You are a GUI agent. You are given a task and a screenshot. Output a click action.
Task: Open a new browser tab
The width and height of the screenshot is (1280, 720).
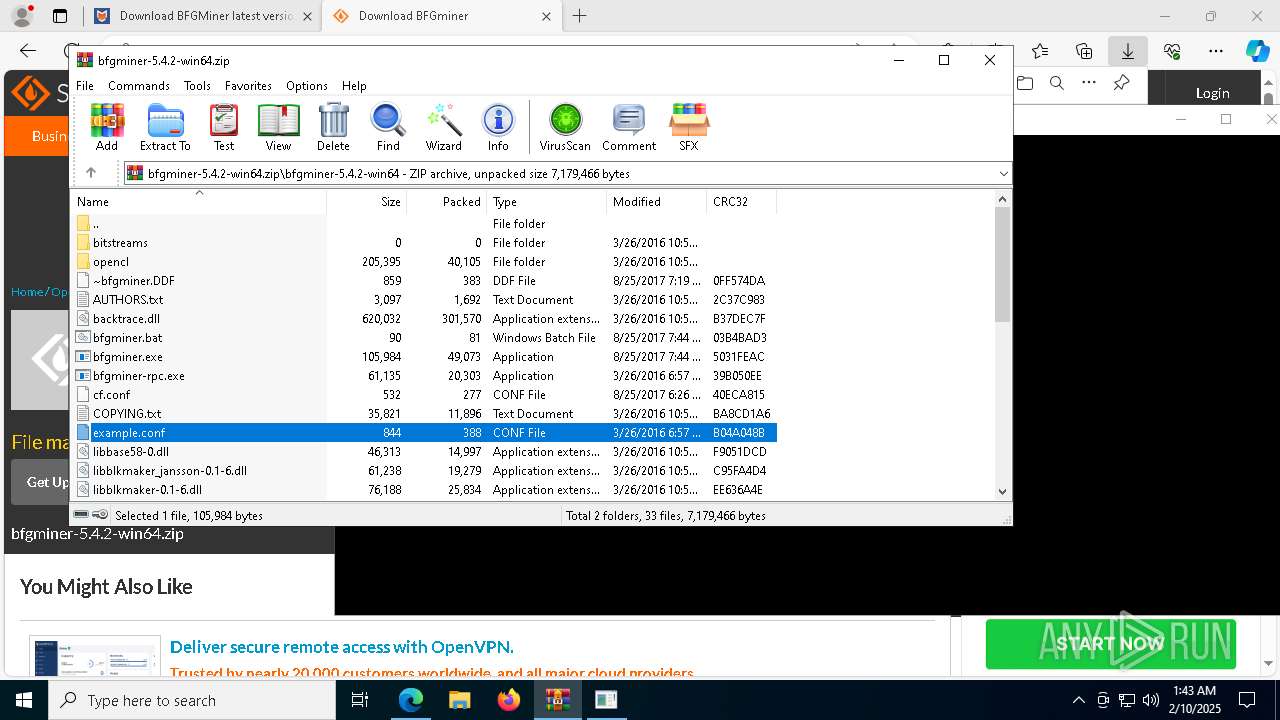click(579, 16)
